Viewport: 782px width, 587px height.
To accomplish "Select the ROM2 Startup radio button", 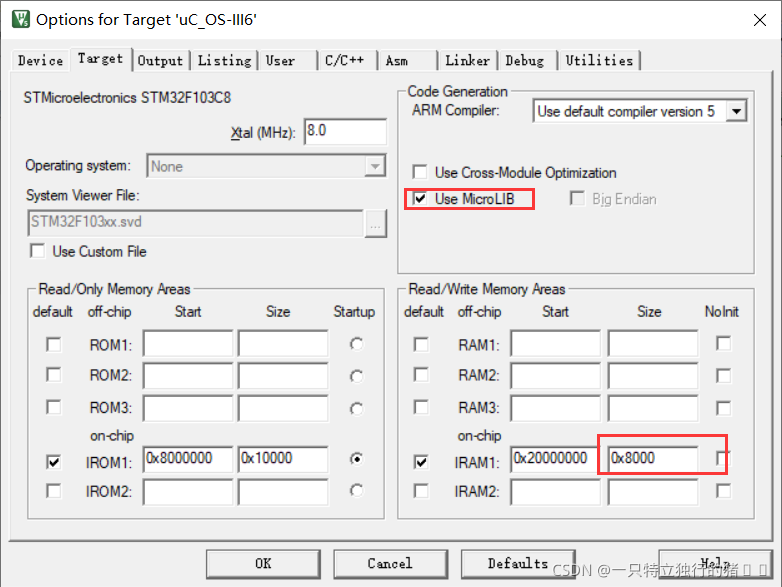I will point(356,377).
